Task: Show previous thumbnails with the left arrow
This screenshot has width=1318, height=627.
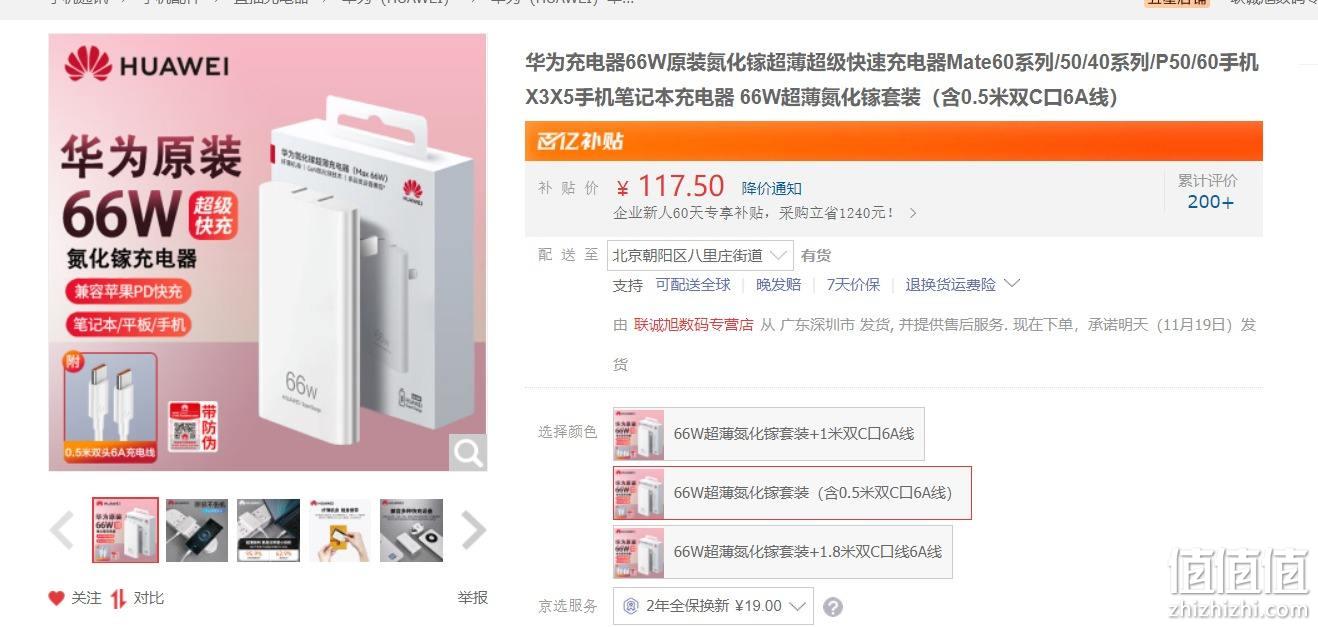Action: click(62, 530)
